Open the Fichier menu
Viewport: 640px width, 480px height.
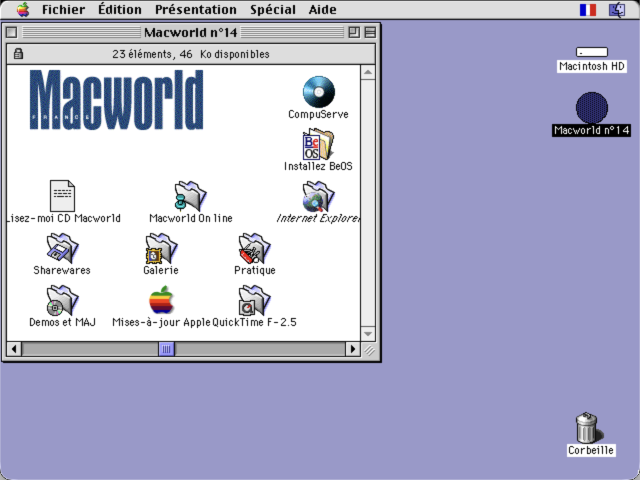[x=64, y=9]
